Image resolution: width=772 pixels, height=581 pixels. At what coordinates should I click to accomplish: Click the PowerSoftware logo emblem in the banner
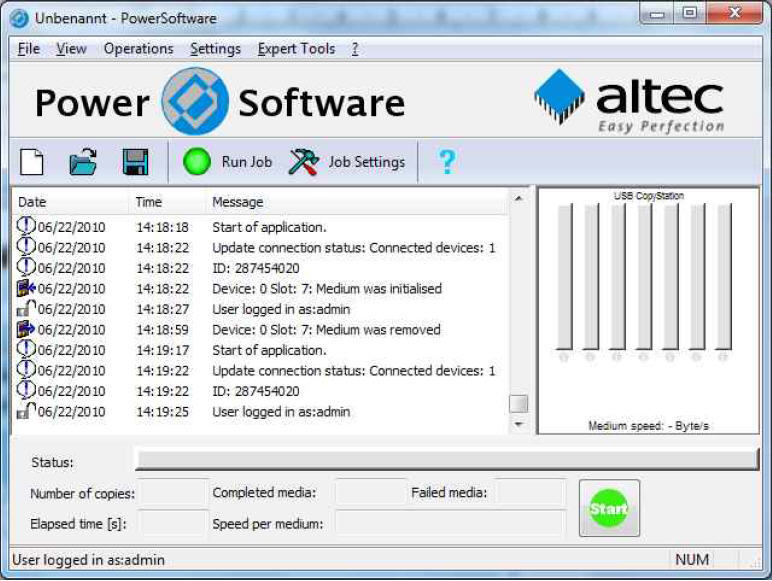coord(195,101)
